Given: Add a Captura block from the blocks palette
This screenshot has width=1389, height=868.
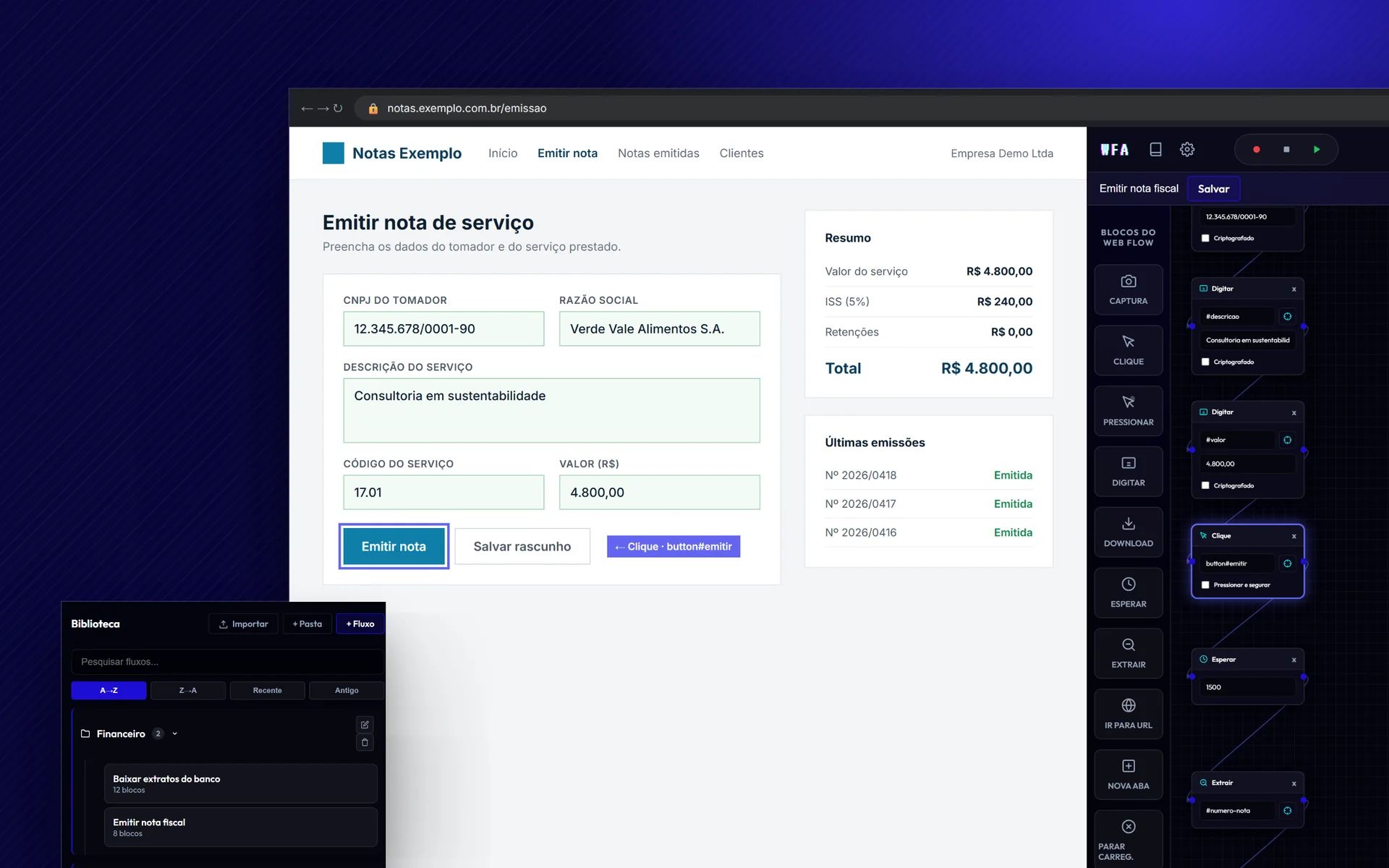Looking at the screenshot, I should click(x=1128, y=289).
